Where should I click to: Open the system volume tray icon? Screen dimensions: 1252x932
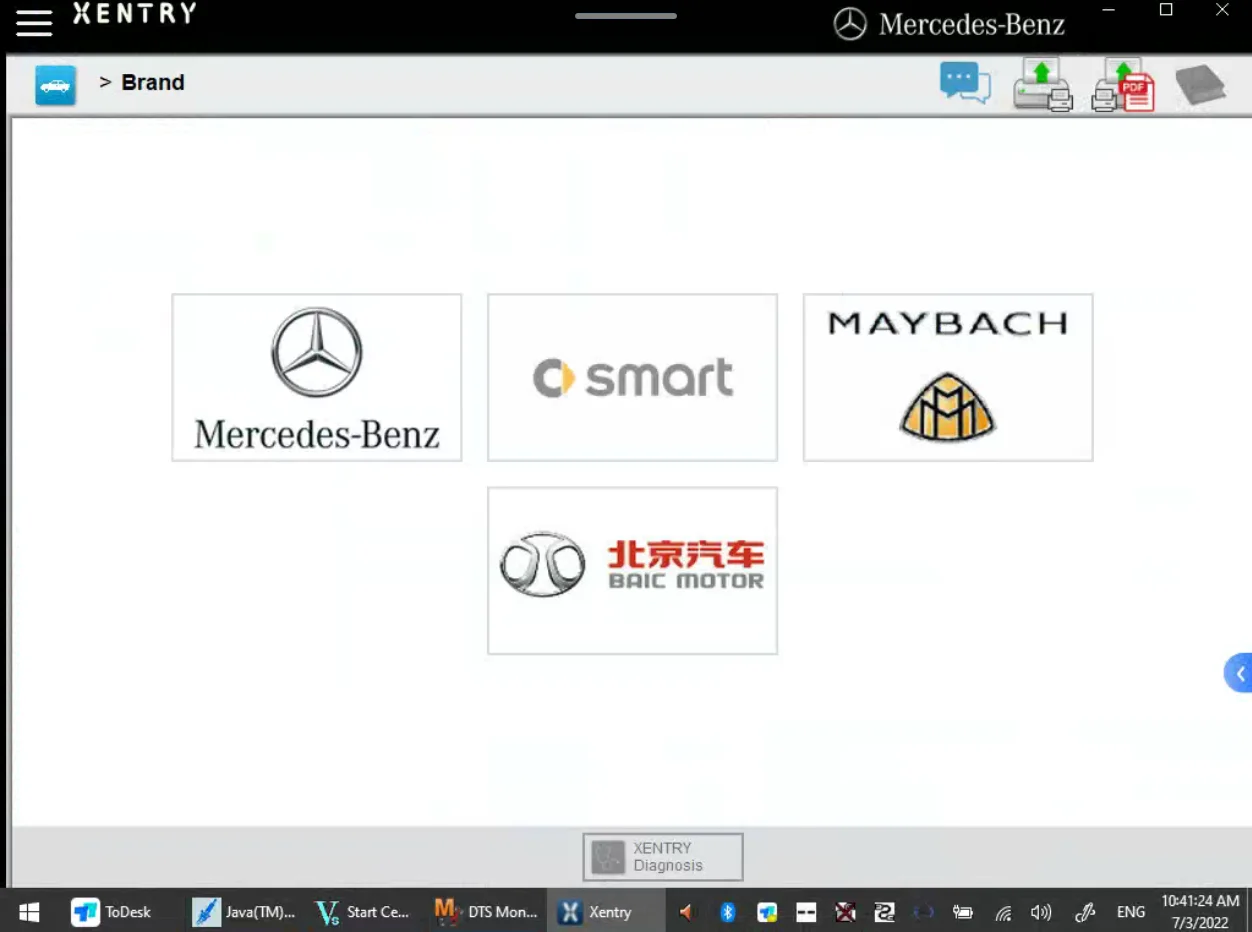[x=1041, y=912]
